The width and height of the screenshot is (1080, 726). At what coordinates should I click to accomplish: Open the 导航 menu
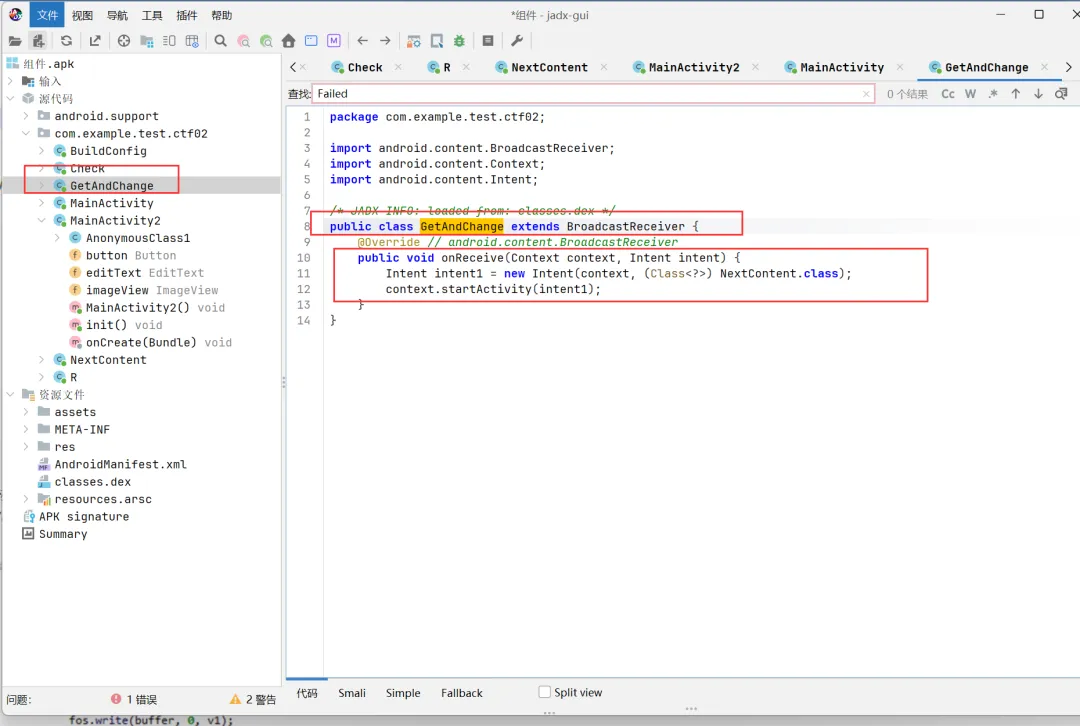coord(117,15)
